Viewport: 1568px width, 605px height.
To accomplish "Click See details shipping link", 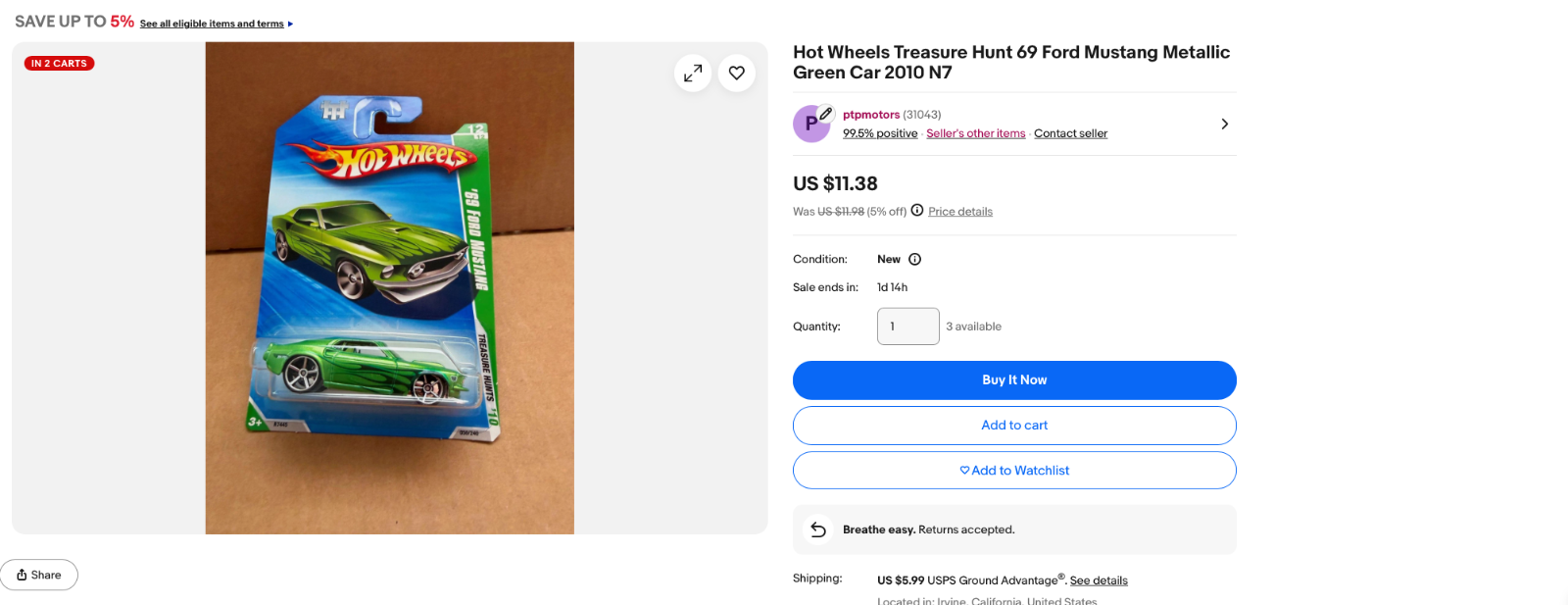I will pyautogui.click(x=1099, y=580).
